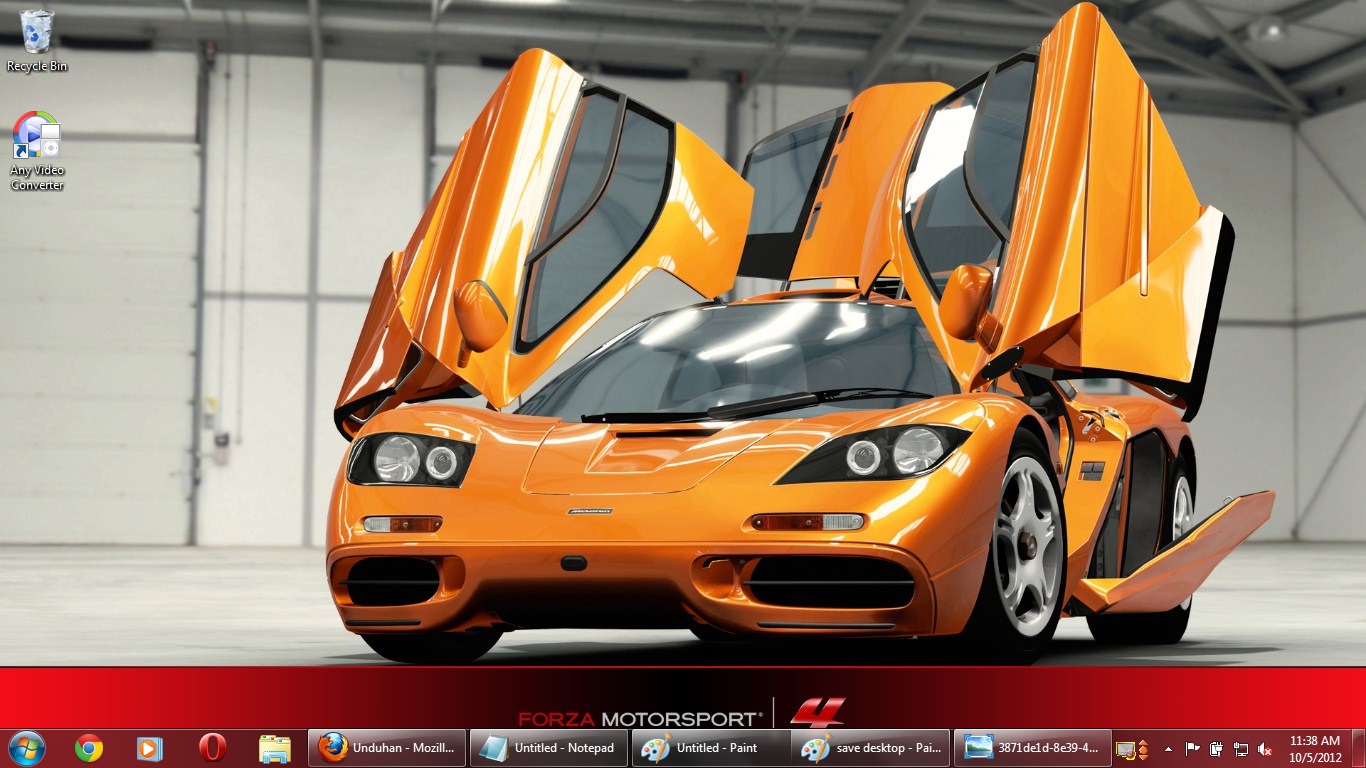The height and width of the screenshot is (768, 1366).
Task: Open the network connection tray icon
Action: pyautogui.click(x=1241, y=749)
